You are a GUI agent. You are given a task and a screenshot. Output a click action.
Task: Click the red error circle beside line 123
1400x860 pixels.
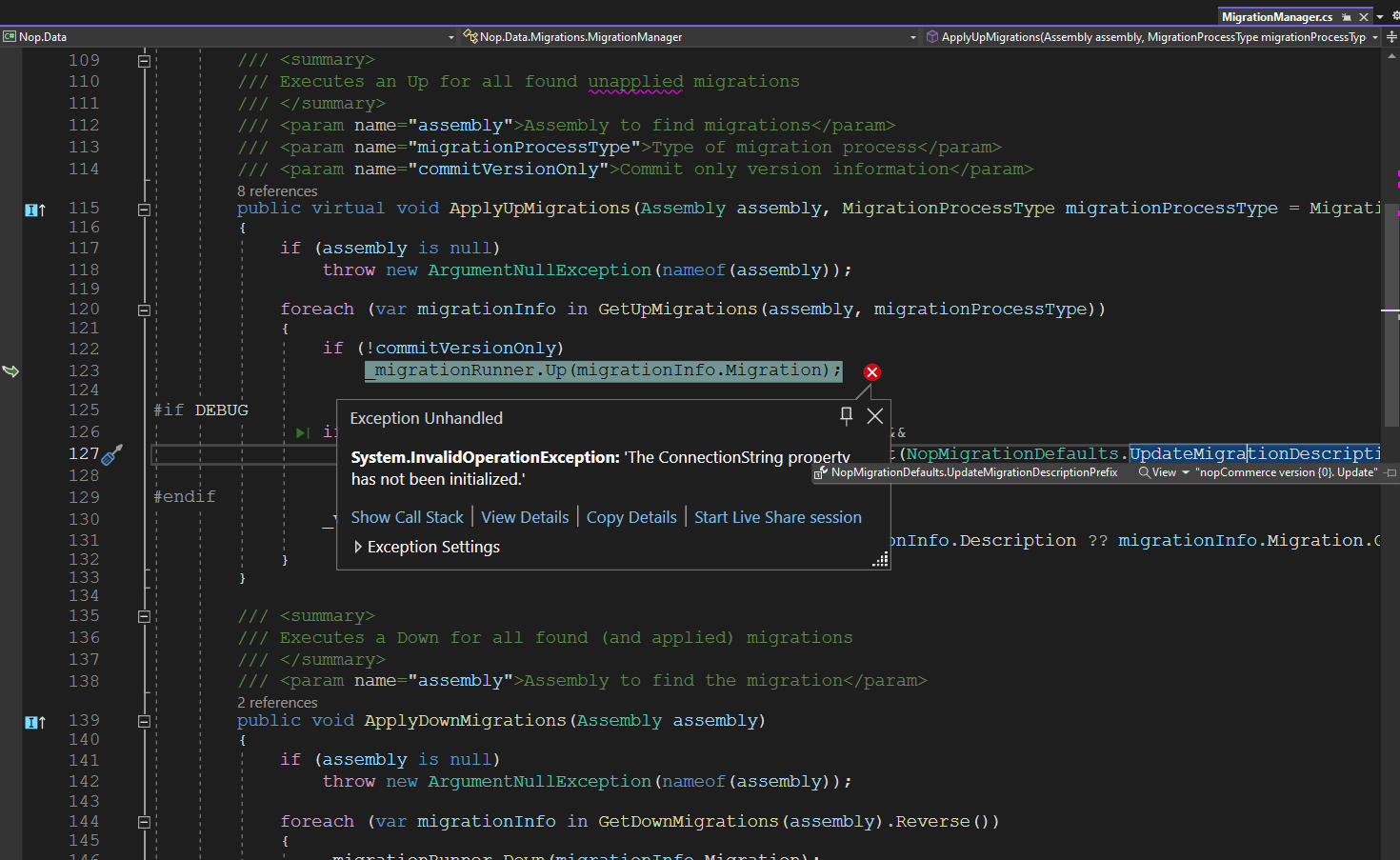(x=871, y=371)
